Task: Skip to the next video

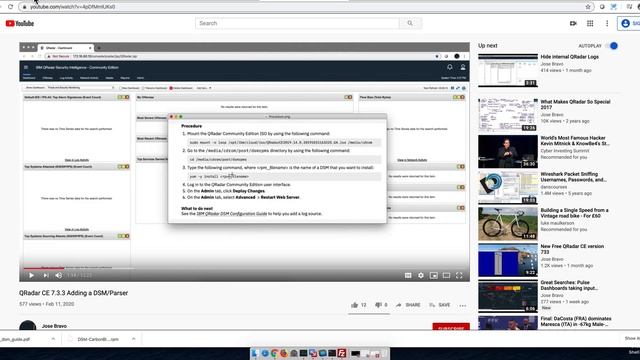Action: 46,276
